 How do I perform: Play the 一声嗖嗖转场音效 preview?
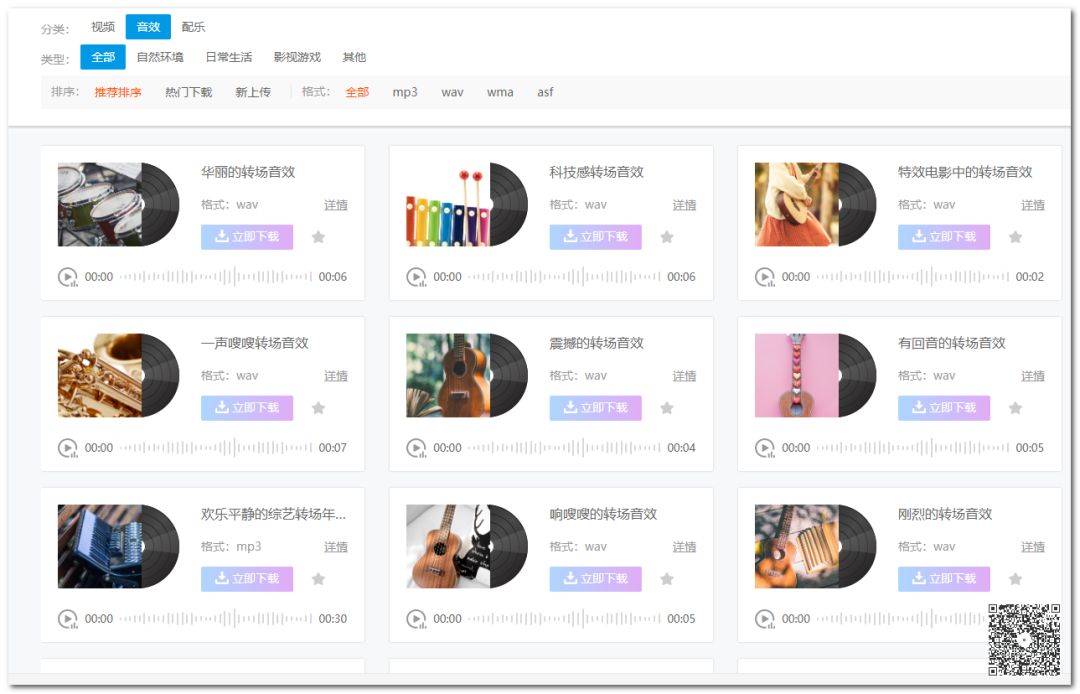[68, 448]
